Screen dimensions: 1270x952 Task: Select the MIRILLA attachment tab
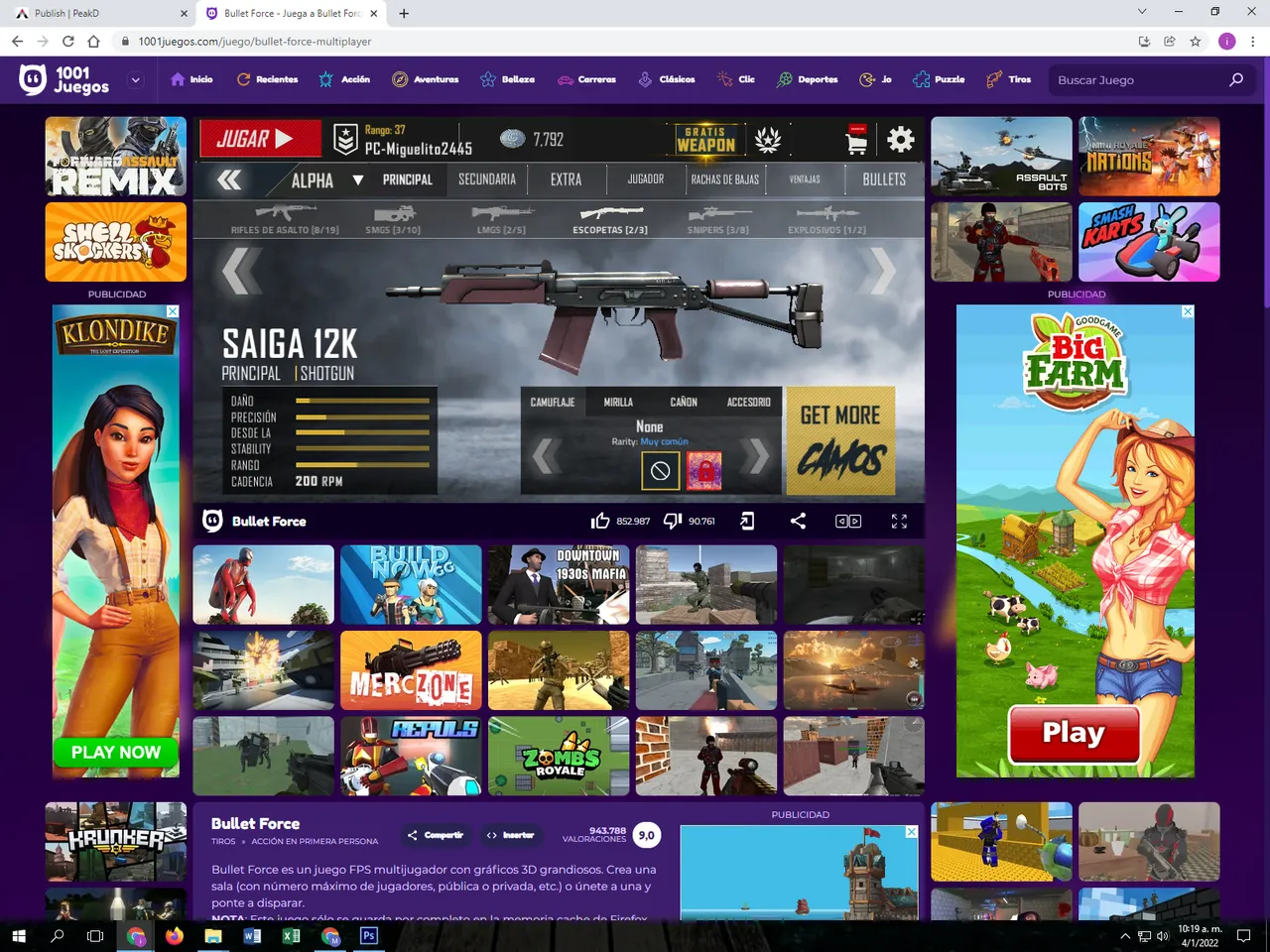click(x=618, y=403)
